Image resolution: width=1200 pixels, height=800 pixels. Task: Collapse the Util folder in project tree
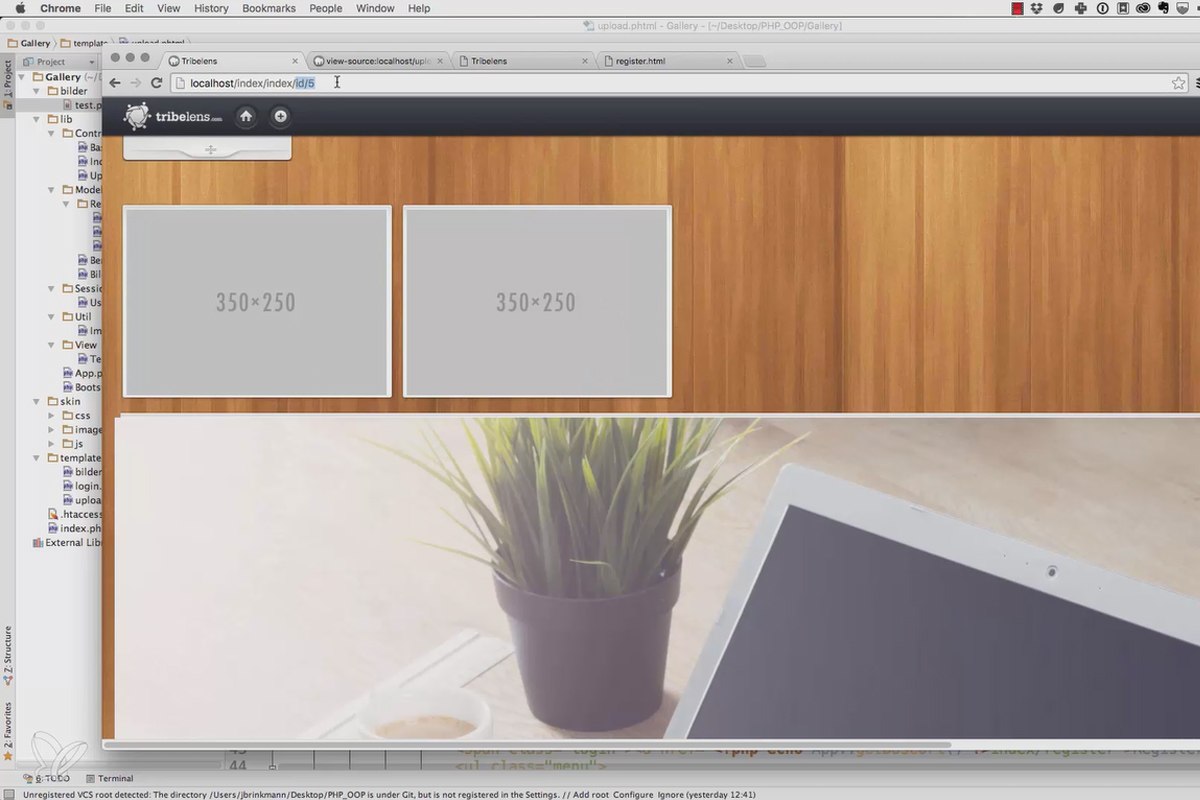tap(52, 317)
